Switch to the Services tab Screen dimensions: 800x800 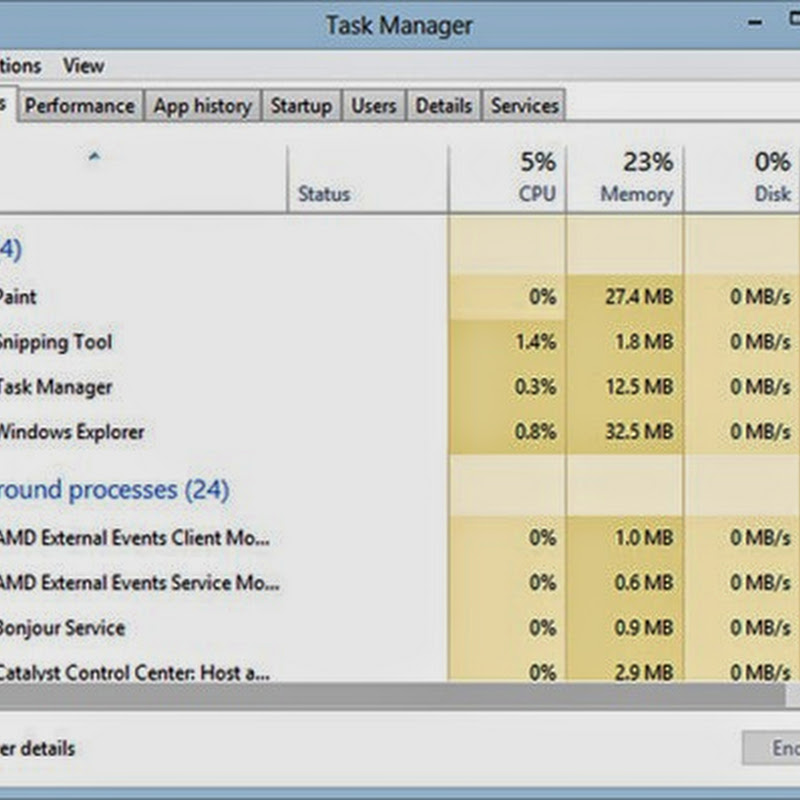click(x=524, y=106)
